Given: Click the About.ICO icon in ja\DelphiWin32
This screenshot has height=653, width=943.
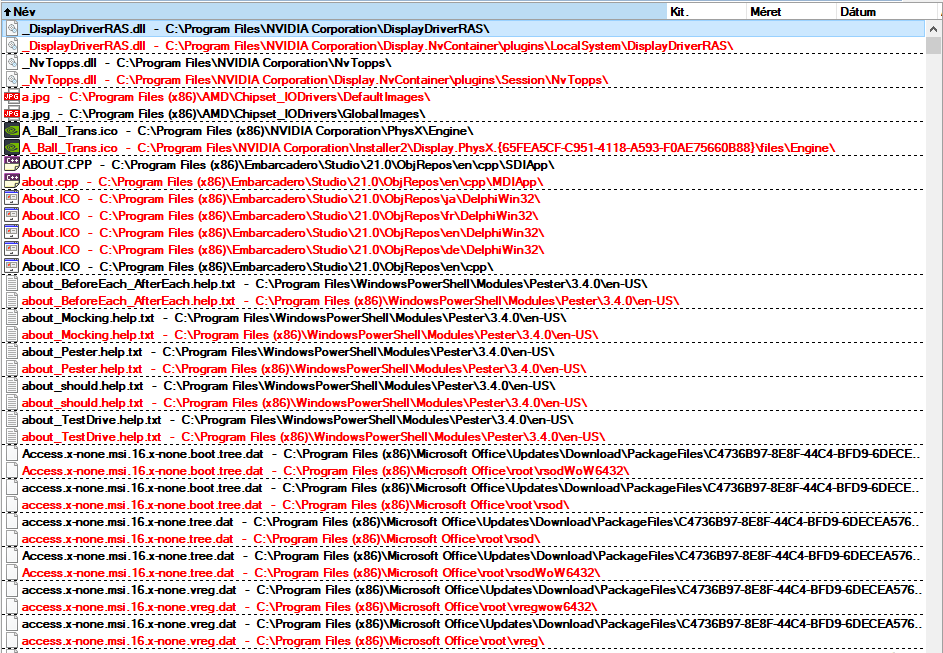Looking at the screenshot, I should (x=11, y=198).
